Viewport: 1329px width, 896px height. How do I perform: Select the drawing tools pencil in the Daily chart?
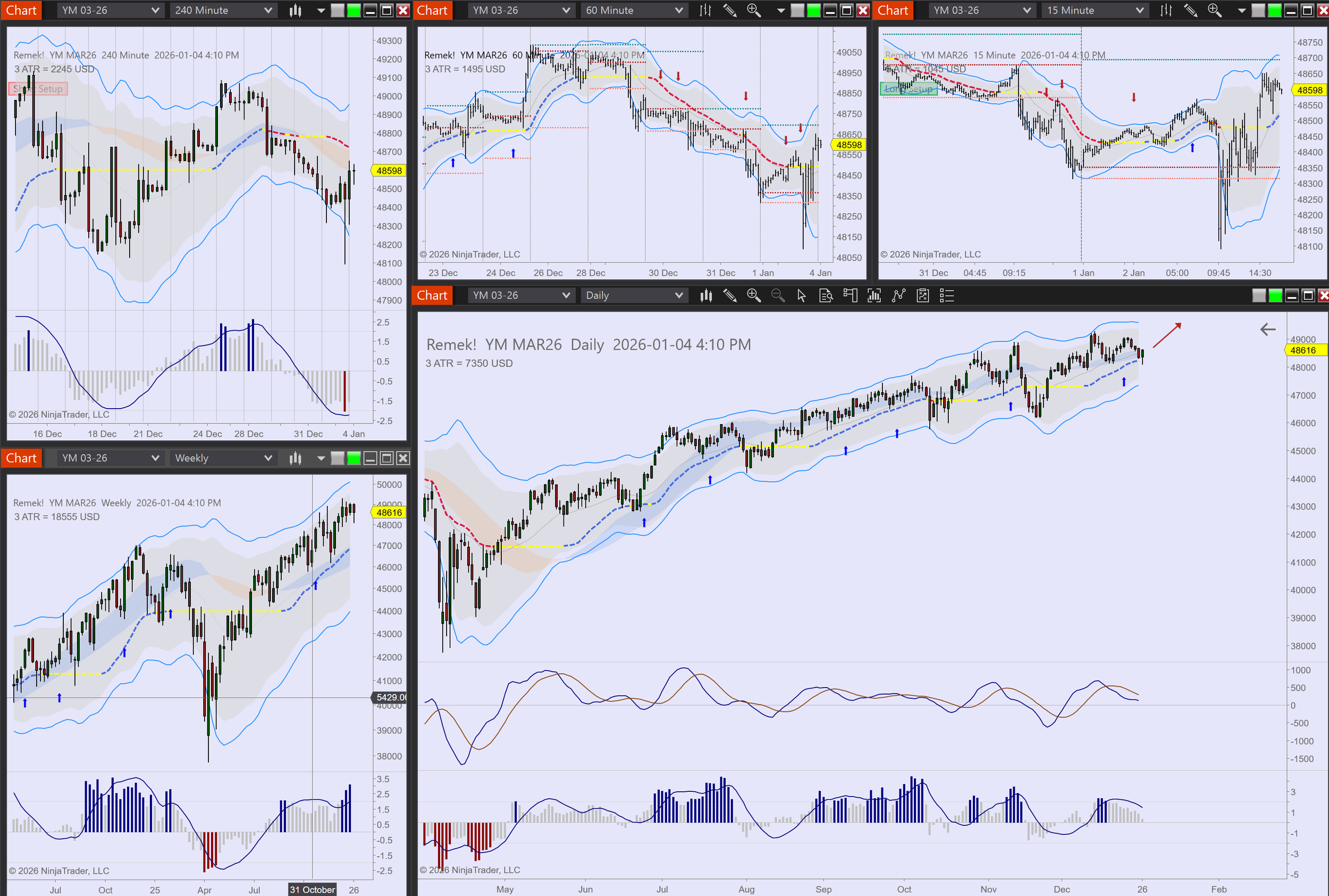[730, 295]
